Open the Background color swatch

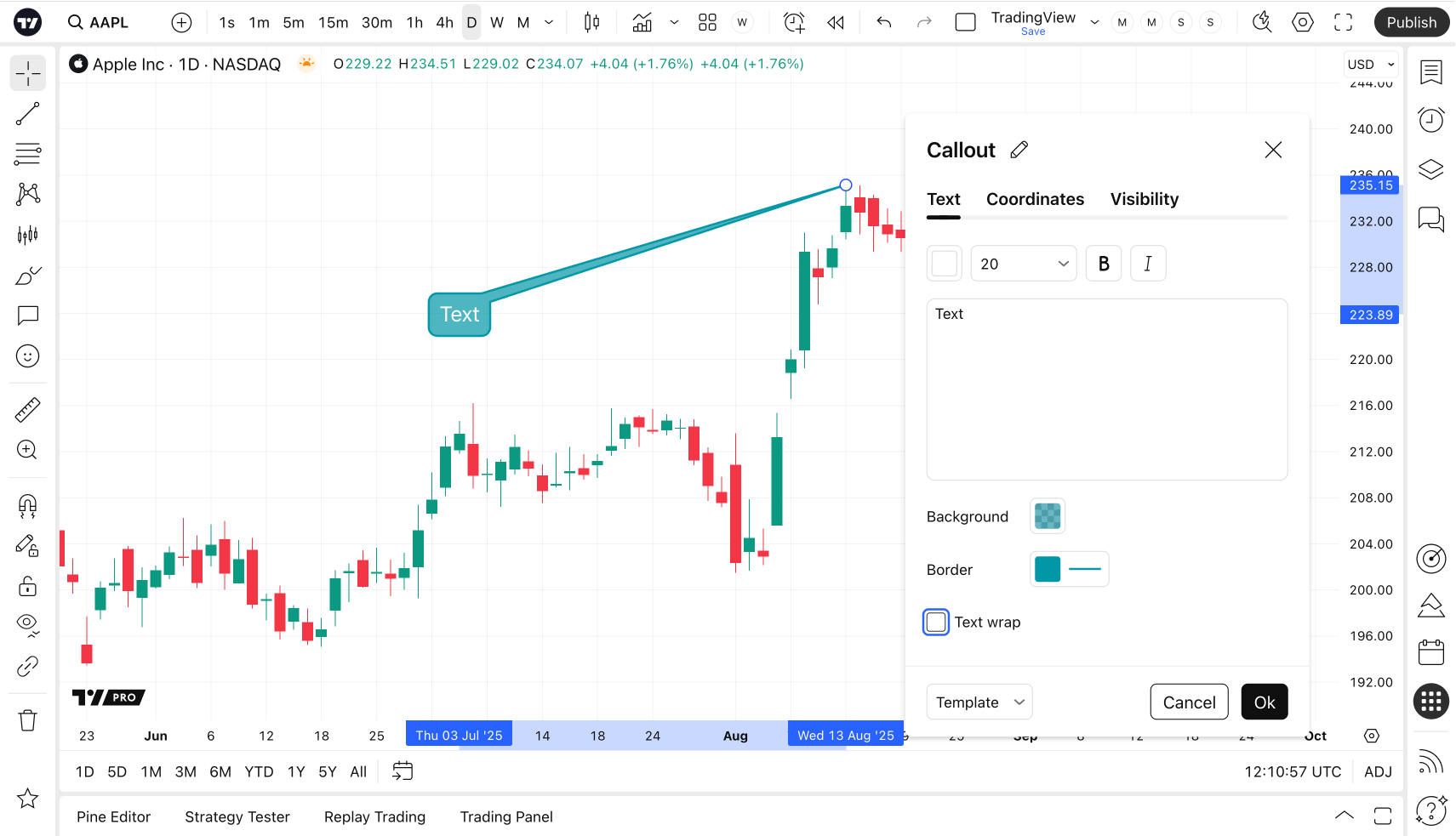1048,516
